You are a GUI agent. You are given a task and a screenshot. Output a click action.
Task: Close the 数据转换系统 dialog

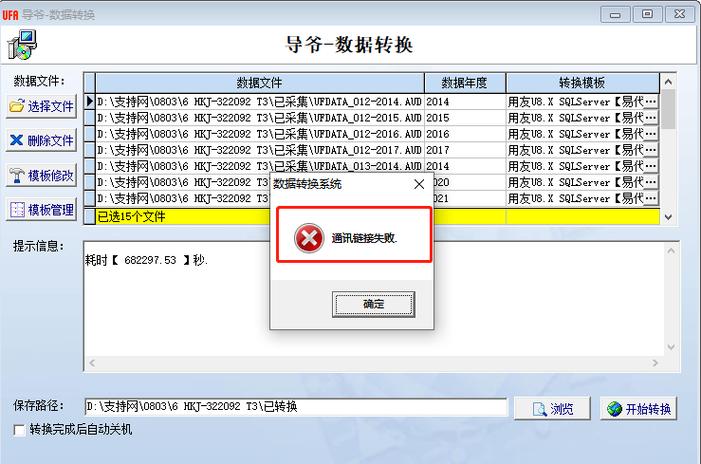click(419, 184)
